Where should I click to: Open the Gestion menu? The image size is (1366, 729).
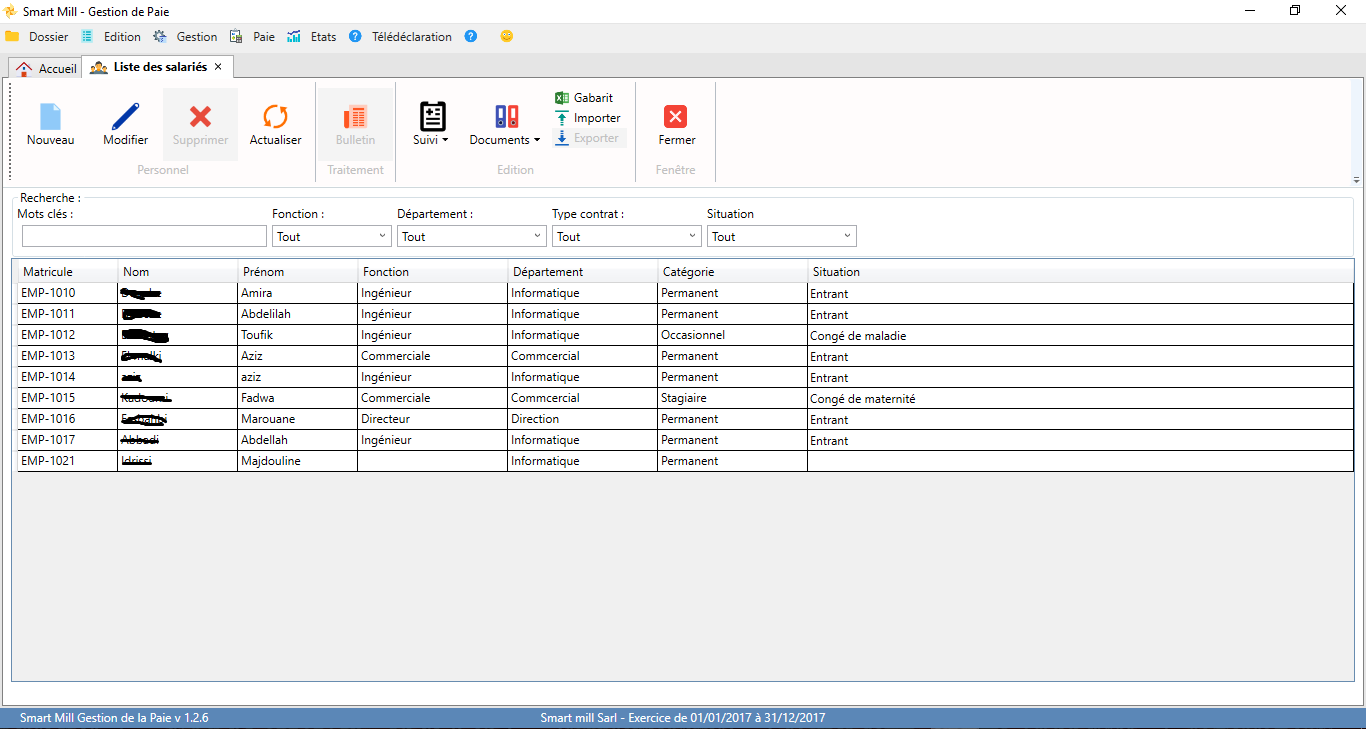pos(197,37)
